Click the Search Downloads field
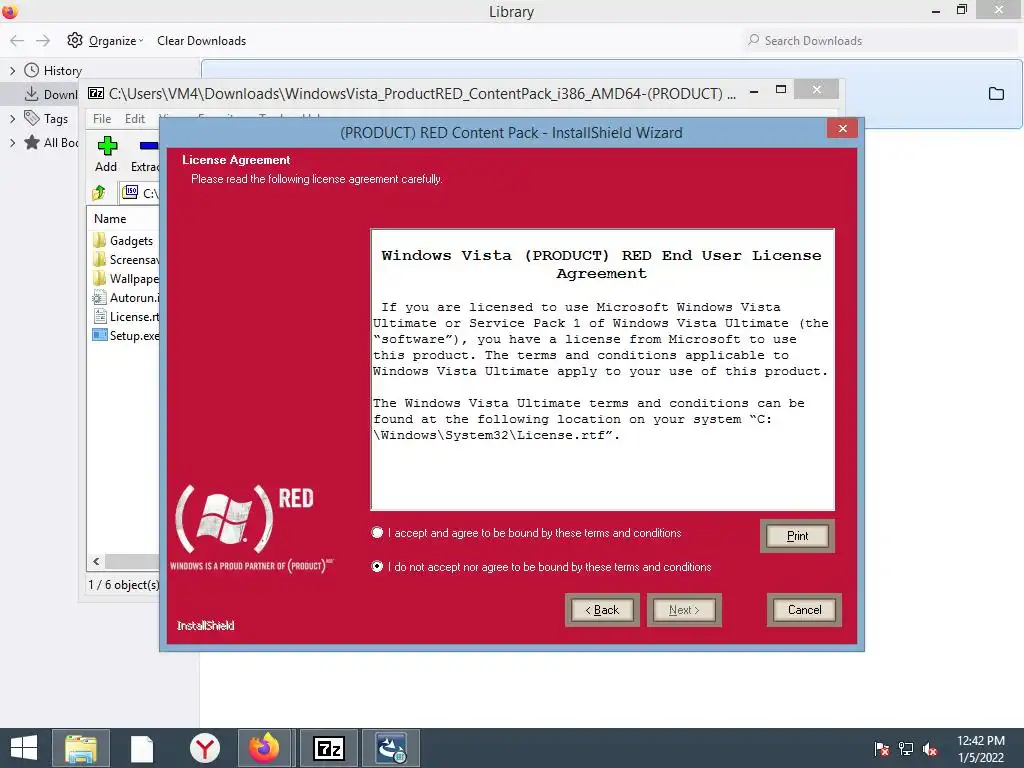Image resolution: width=1024 pixels, height=768 pixels. click(880, 40)
